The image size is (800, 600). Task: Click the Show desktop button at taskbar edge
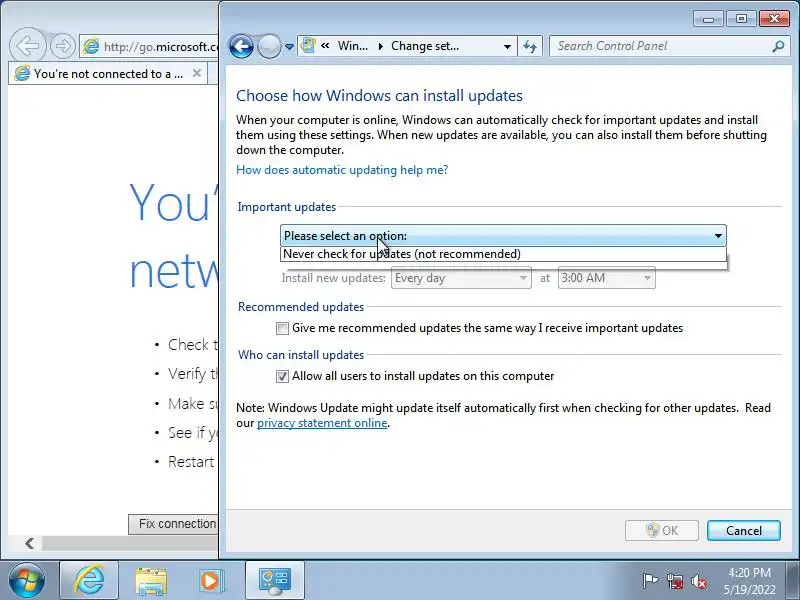[793, 581]
